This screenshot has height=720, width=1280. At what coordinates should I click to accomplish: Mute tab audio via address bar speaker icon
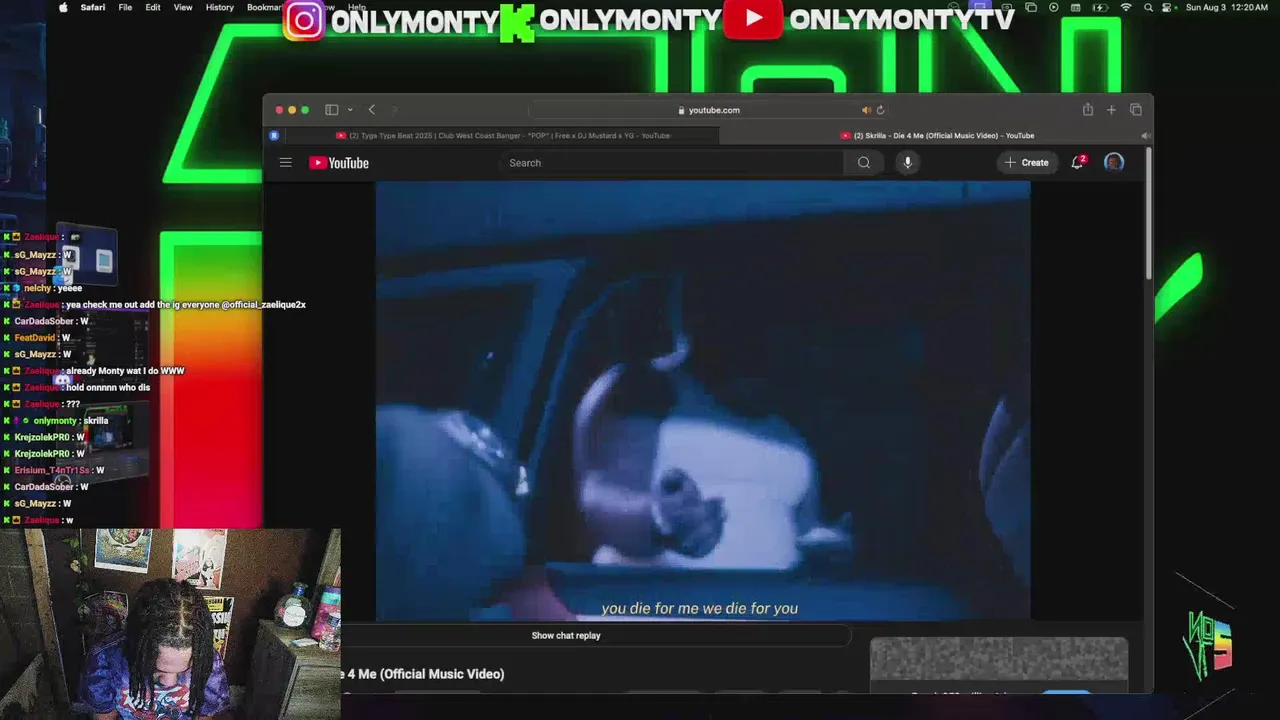(866, 110)
